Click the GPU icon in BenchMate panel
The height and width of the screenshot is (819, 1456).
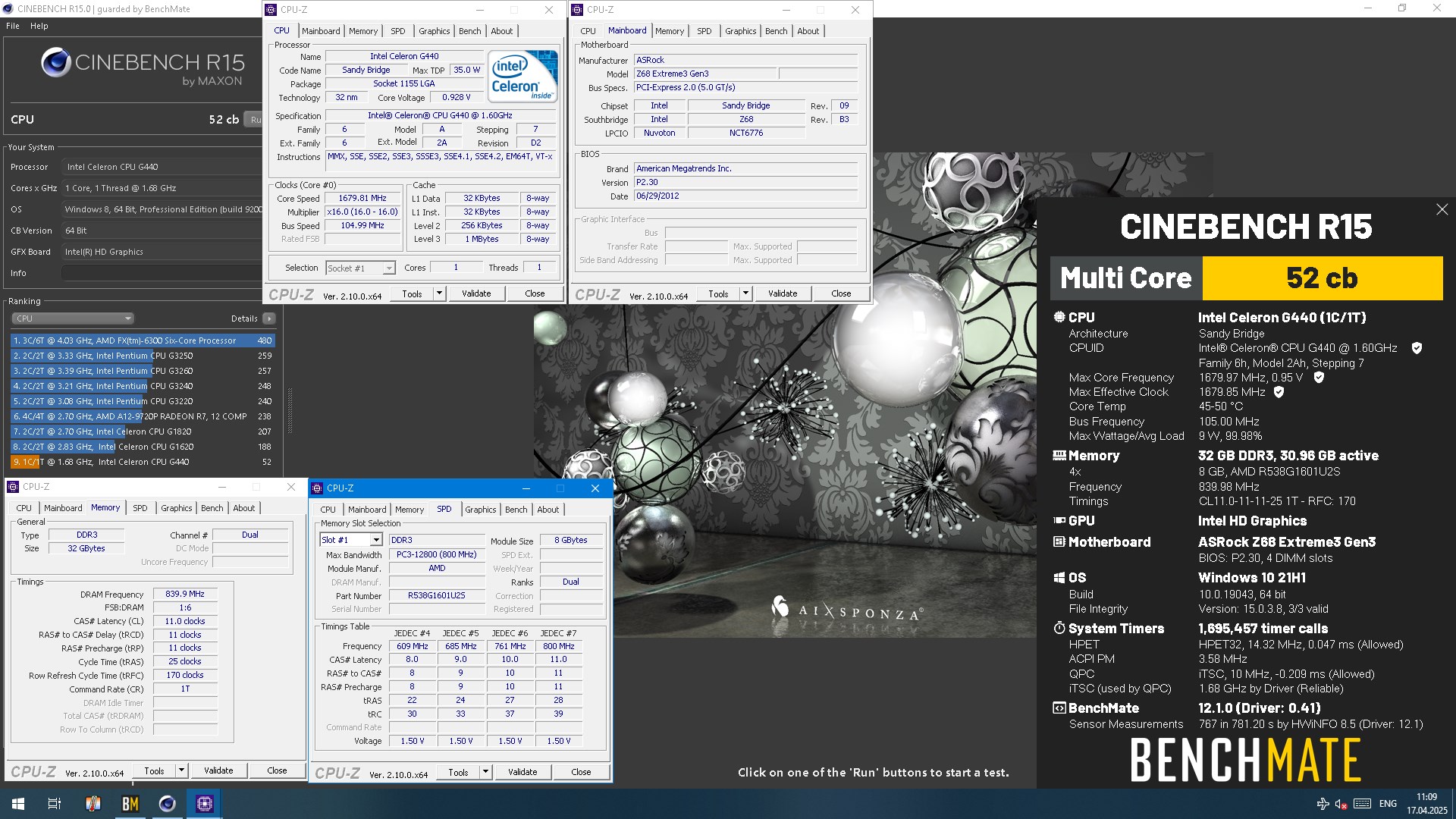click(x=1059, y=521)
